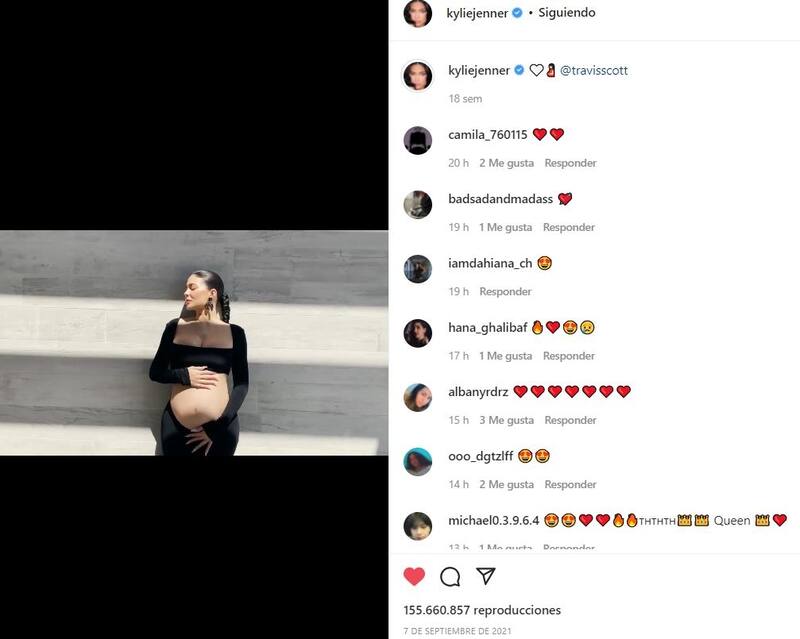Open the comment bubble icon
This screenshot has width=800, height=639.
[x=450, y=577]
